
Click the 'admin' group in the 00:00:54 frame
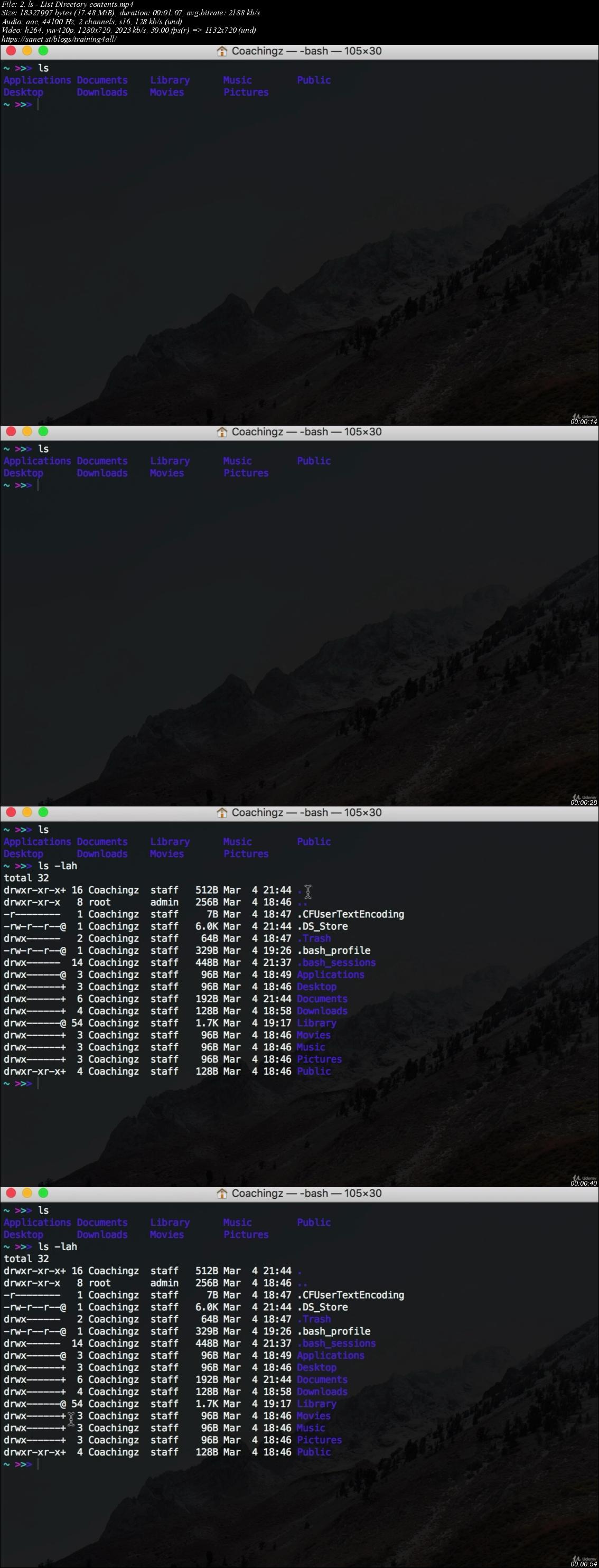point(164,1282)
